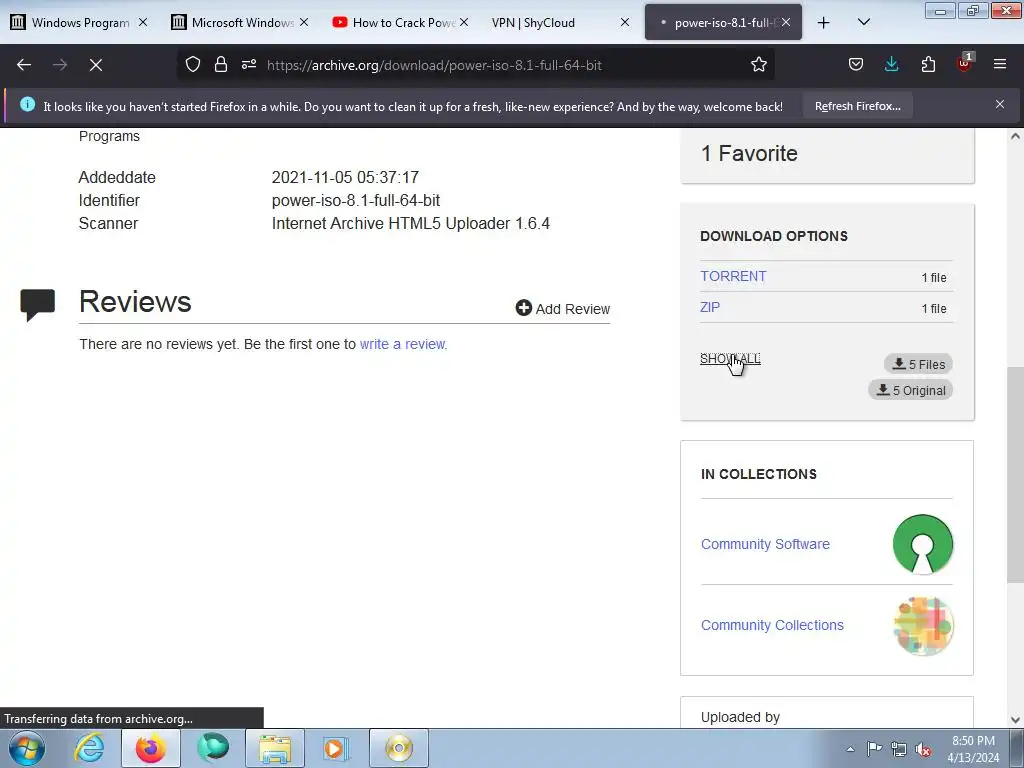This screenshot has width=1024, height=768.
Task: Open Windows Media Player taskbar icon
Action: pyautogui.click(x=336, y=748)
